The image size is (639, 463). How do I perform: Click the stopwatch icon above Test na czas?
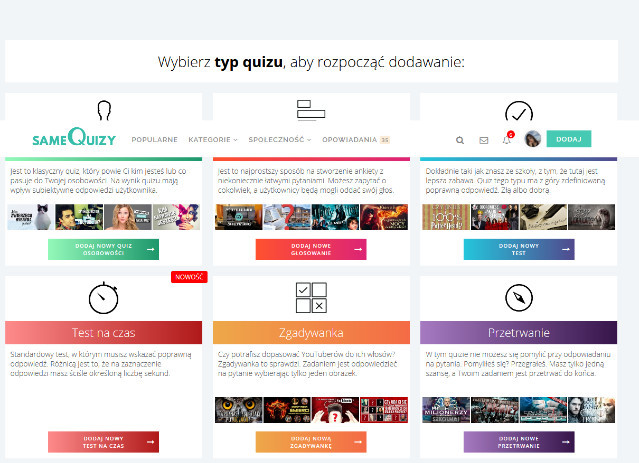click(x=103, y=298)
